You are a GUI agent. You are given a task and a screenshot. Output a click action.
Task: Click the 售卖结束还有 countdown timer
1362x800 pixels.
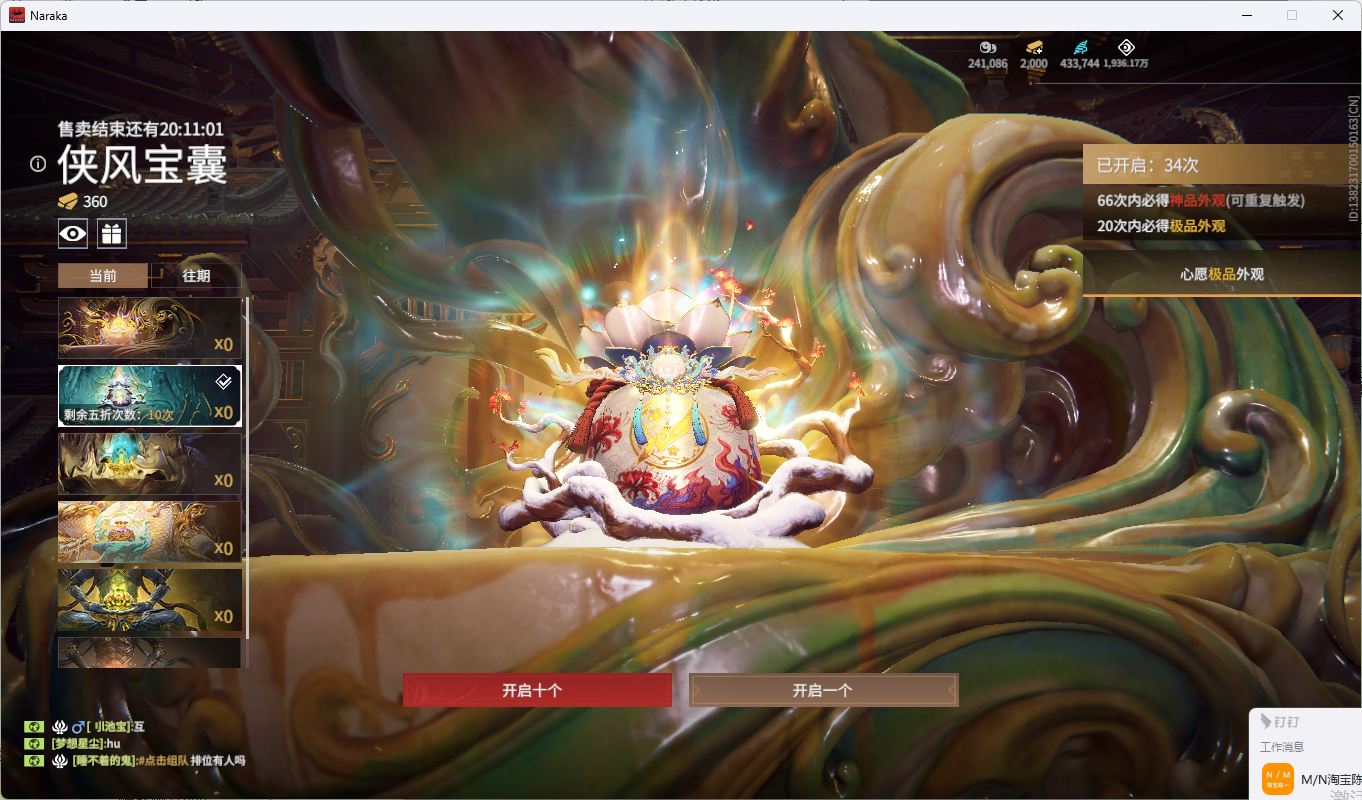coord(141,129)
